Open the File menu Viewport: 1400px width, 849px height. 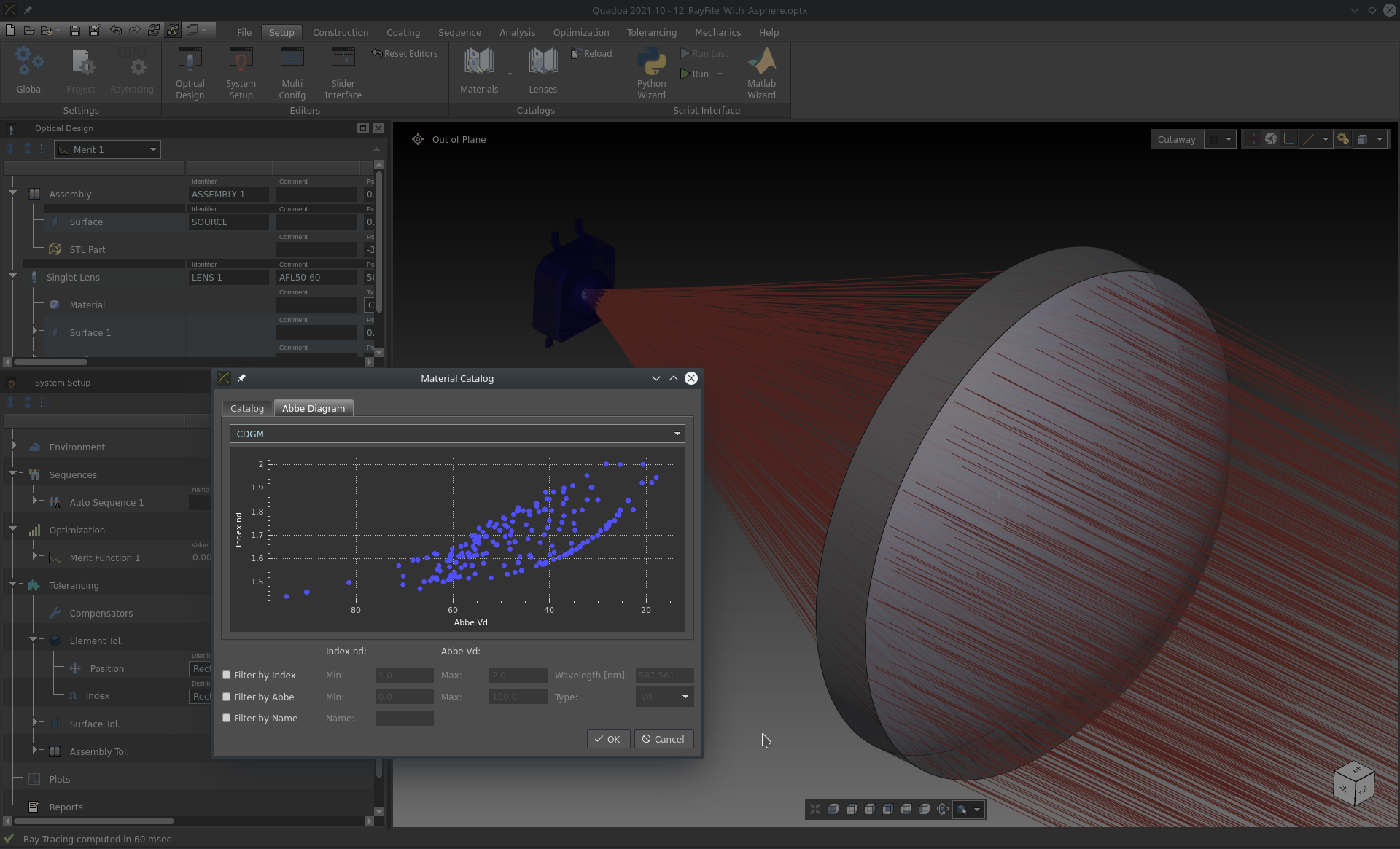[244, 32]
